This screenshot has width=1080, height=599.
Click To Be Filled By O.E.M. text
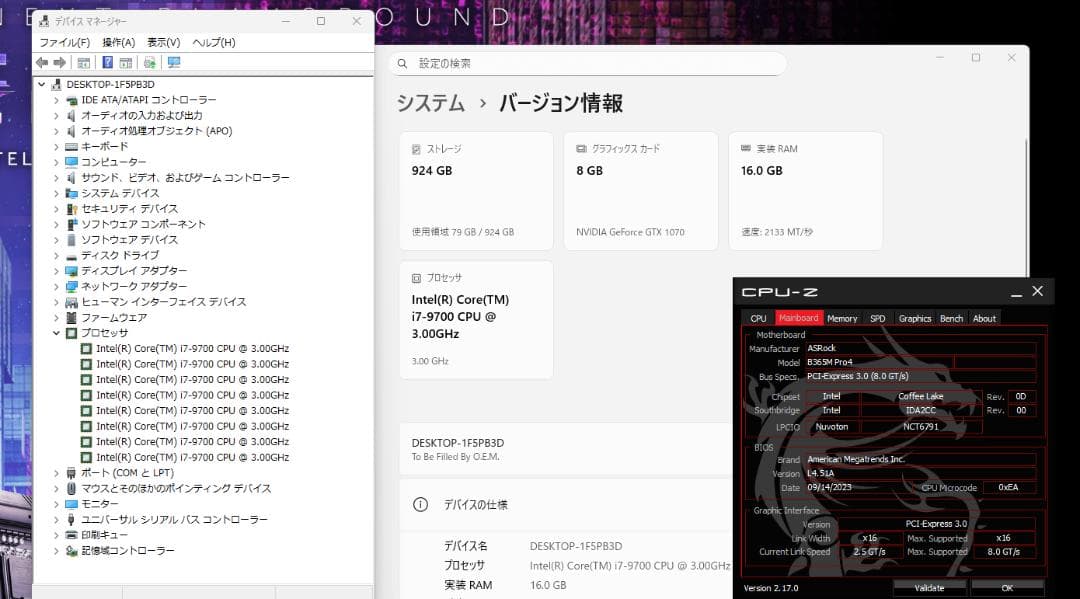(455, 457)
